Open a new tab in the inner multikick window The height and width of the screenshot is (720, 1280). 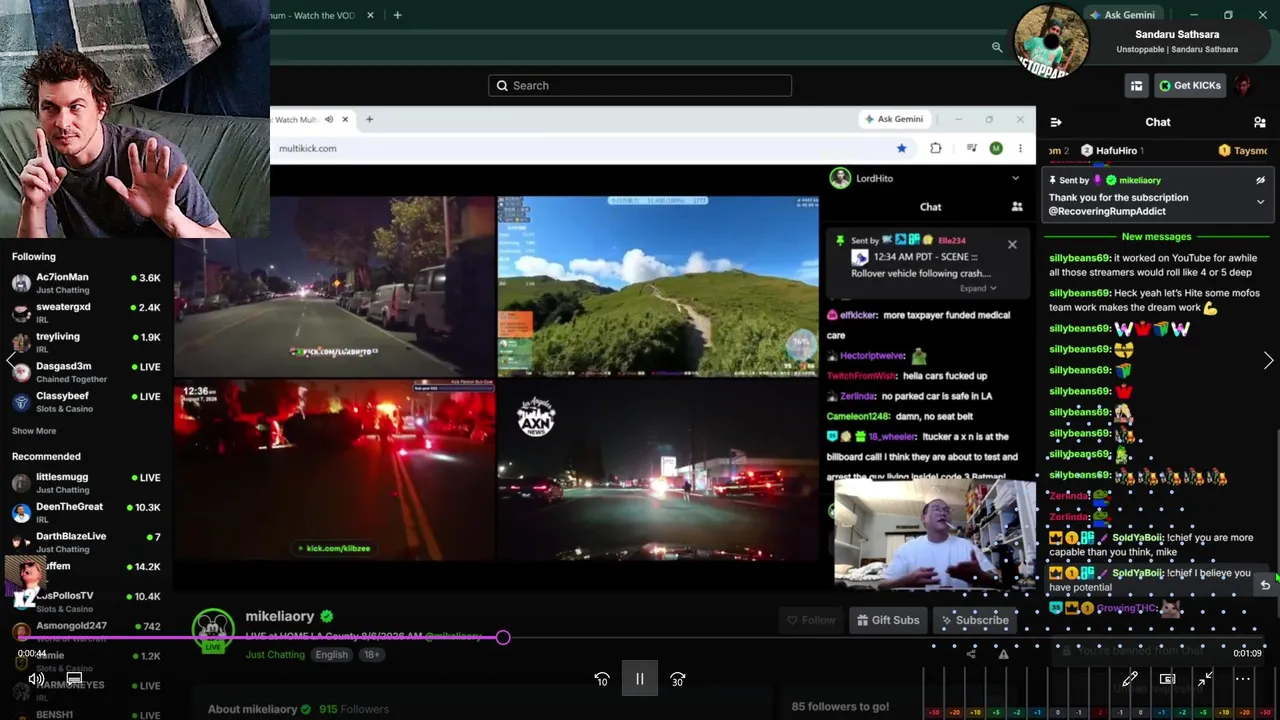click(x=369, y=119)
